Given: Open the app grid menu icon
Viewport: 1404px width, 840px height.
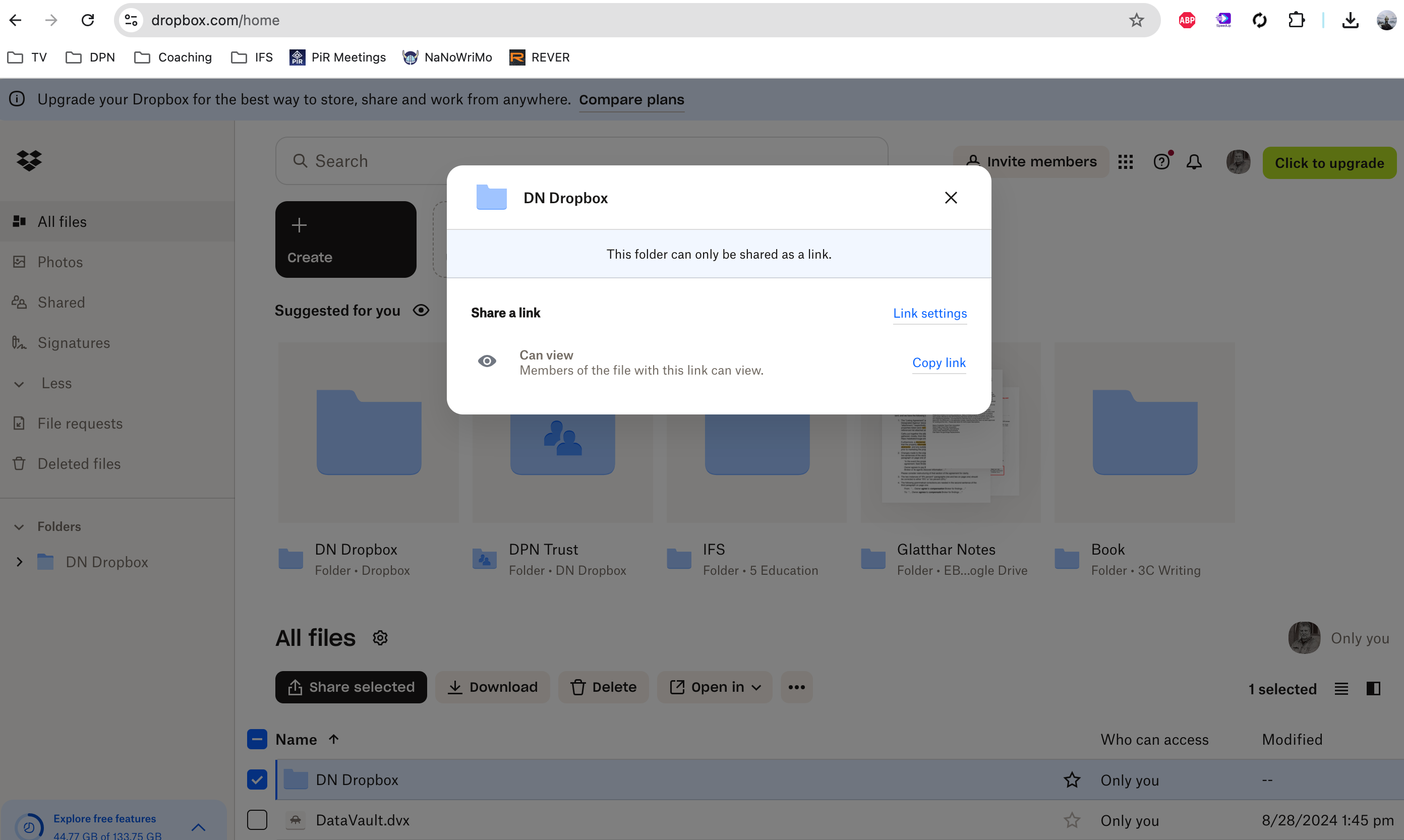Looking at the screenshot, I should pyautogui.click(x=1125, y=162).
